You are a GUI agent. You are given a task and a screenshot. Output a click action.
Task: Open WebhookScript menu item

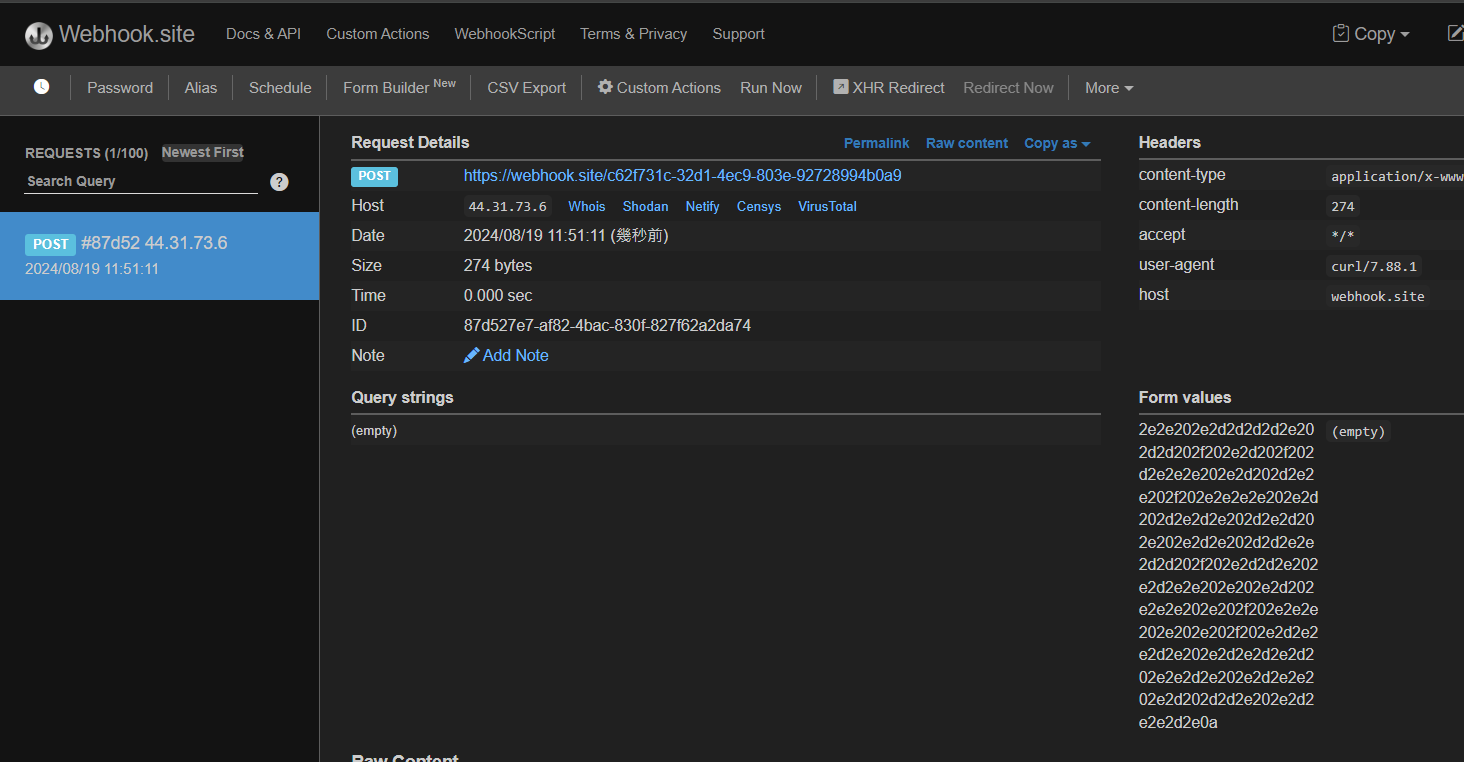coord(505,34)
